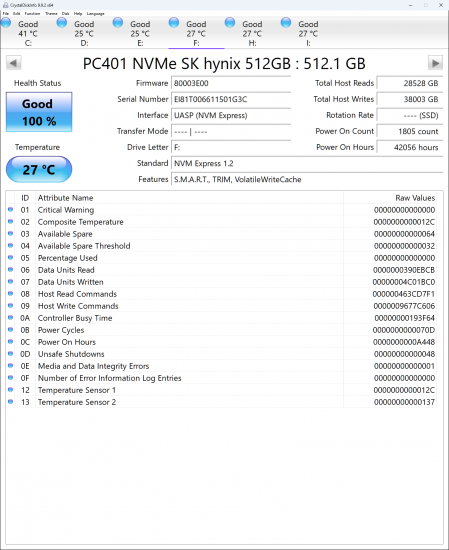
Task: Click the Good 100 % health status button
Action: point(39,112)
